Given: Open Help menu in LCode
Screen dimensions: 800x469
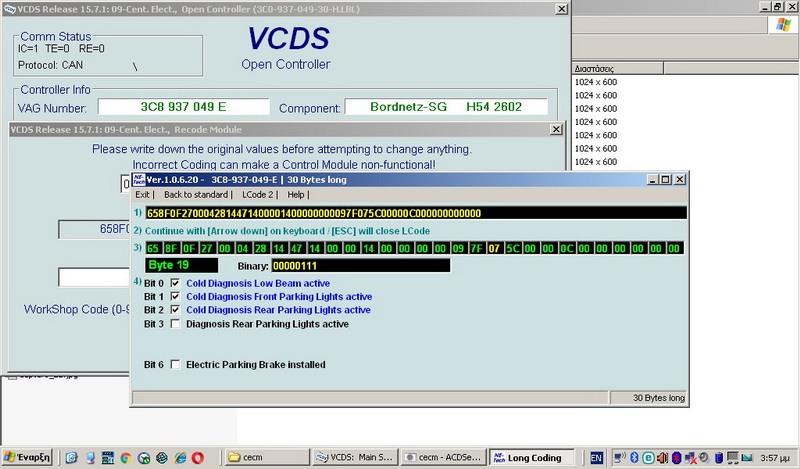Looking at the screenshot, I should pos(295,194).
